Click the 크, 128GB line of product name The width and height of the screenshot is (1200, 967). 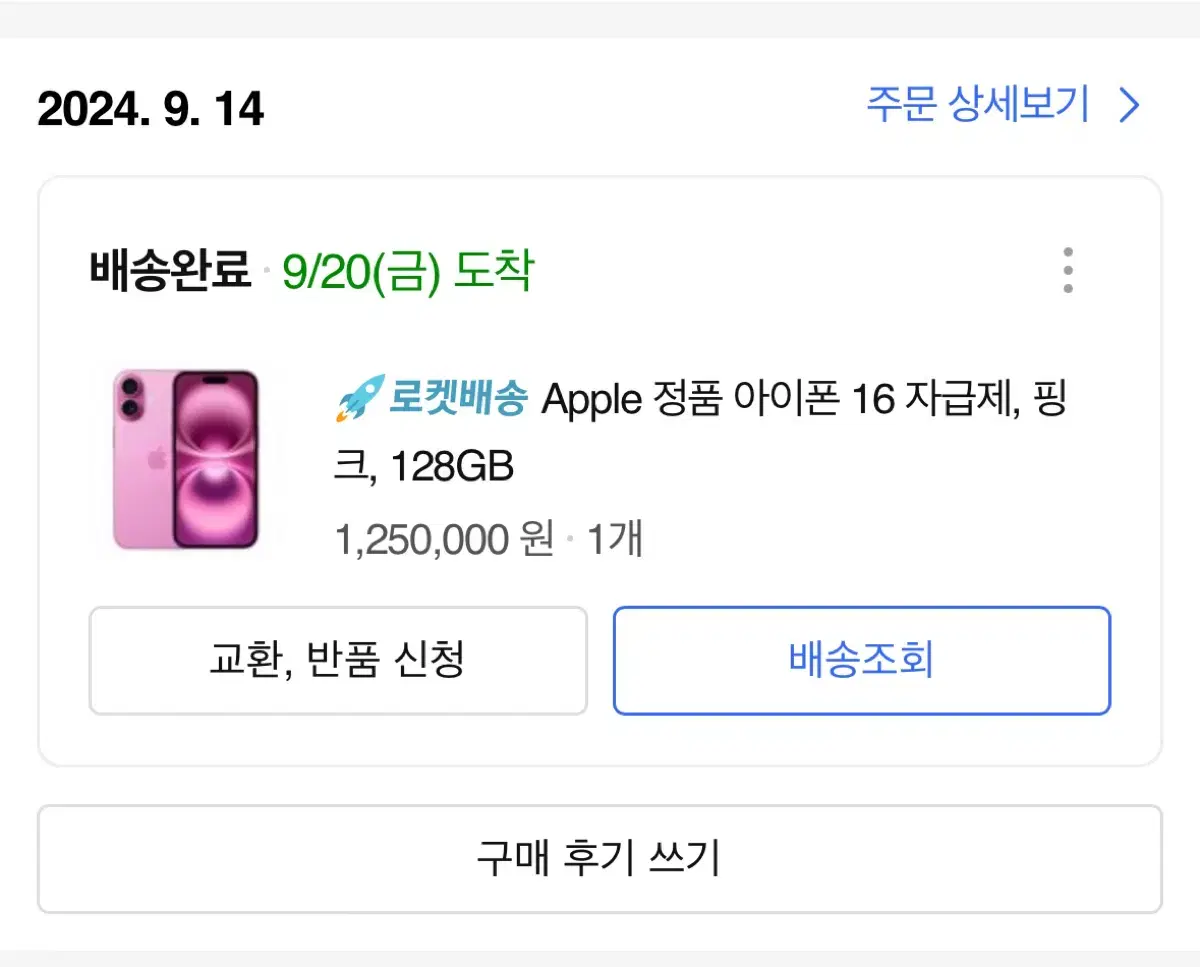click(x=423, y=466)
